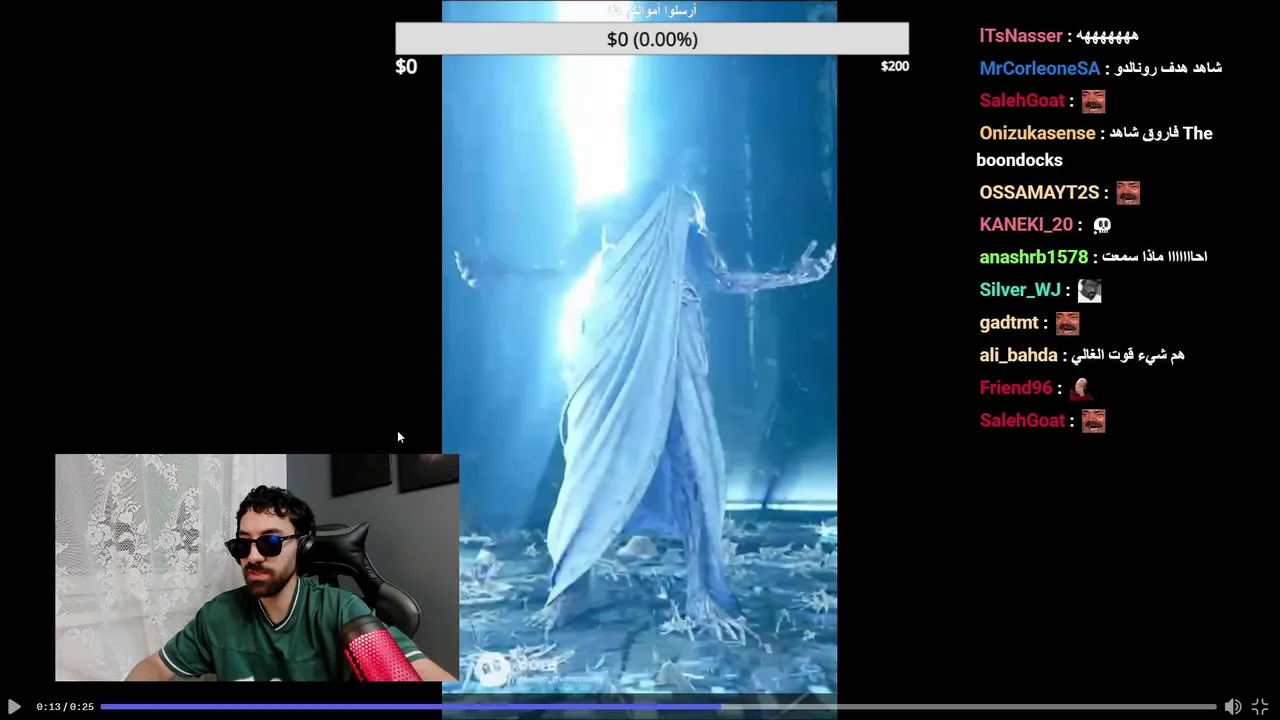The height and width of the screenshot is (720, 1280).
Task: Click the username gadtmt in chat
Action: [x=1009, y=323]
